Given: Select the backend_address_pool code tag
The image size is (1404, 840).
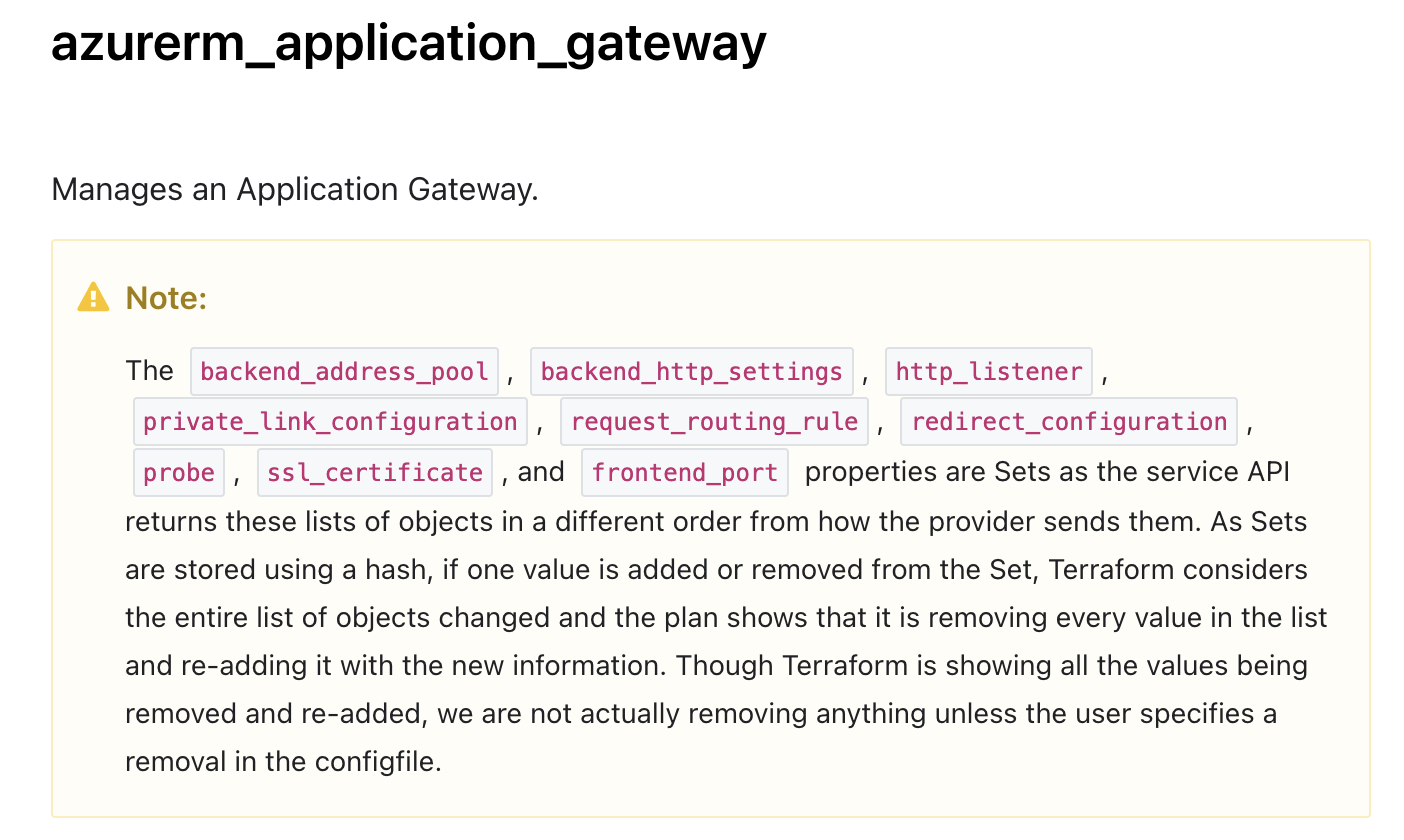Looking at the screenshot, I should (x=344, y=372).
